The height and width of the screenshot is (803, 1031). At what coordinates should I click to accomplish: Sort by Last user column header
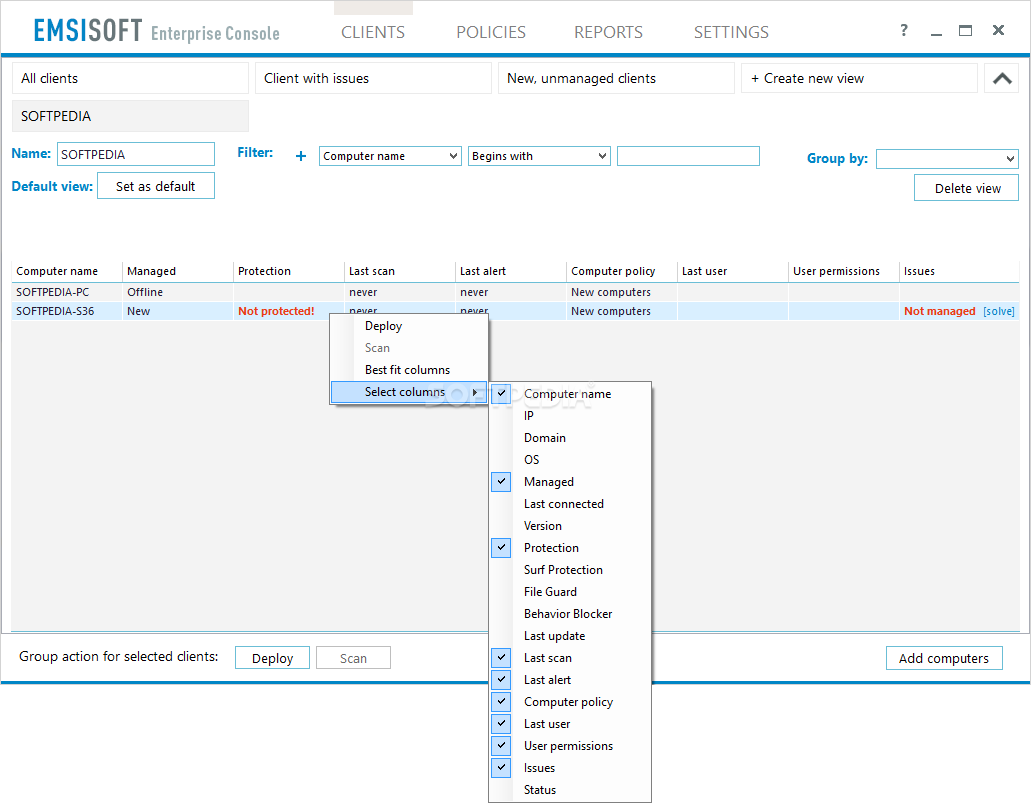tap(732, 271)
